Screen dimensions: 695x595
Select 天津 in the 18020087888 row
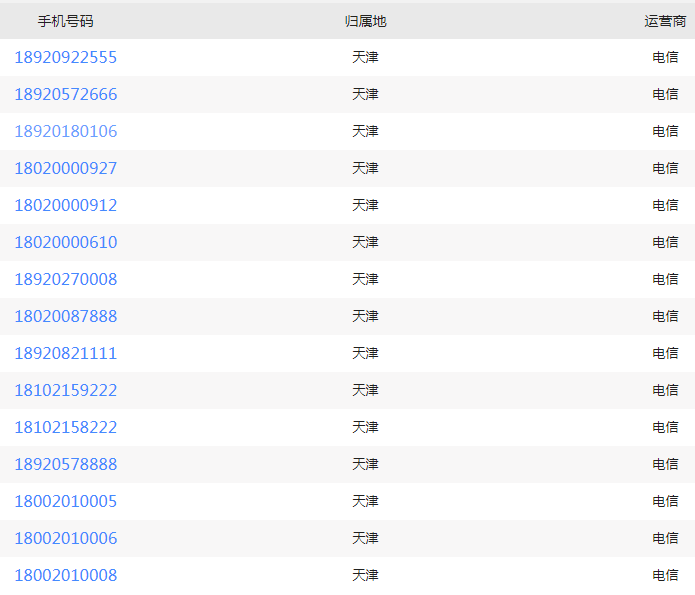[x=366, y=317]
